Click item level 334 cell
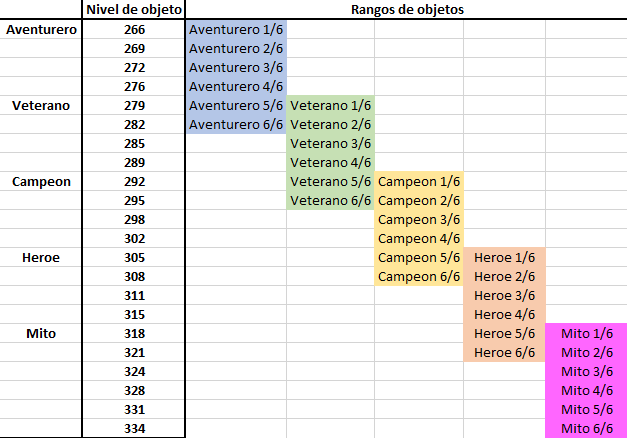627x438 pixels. (134, 428)
